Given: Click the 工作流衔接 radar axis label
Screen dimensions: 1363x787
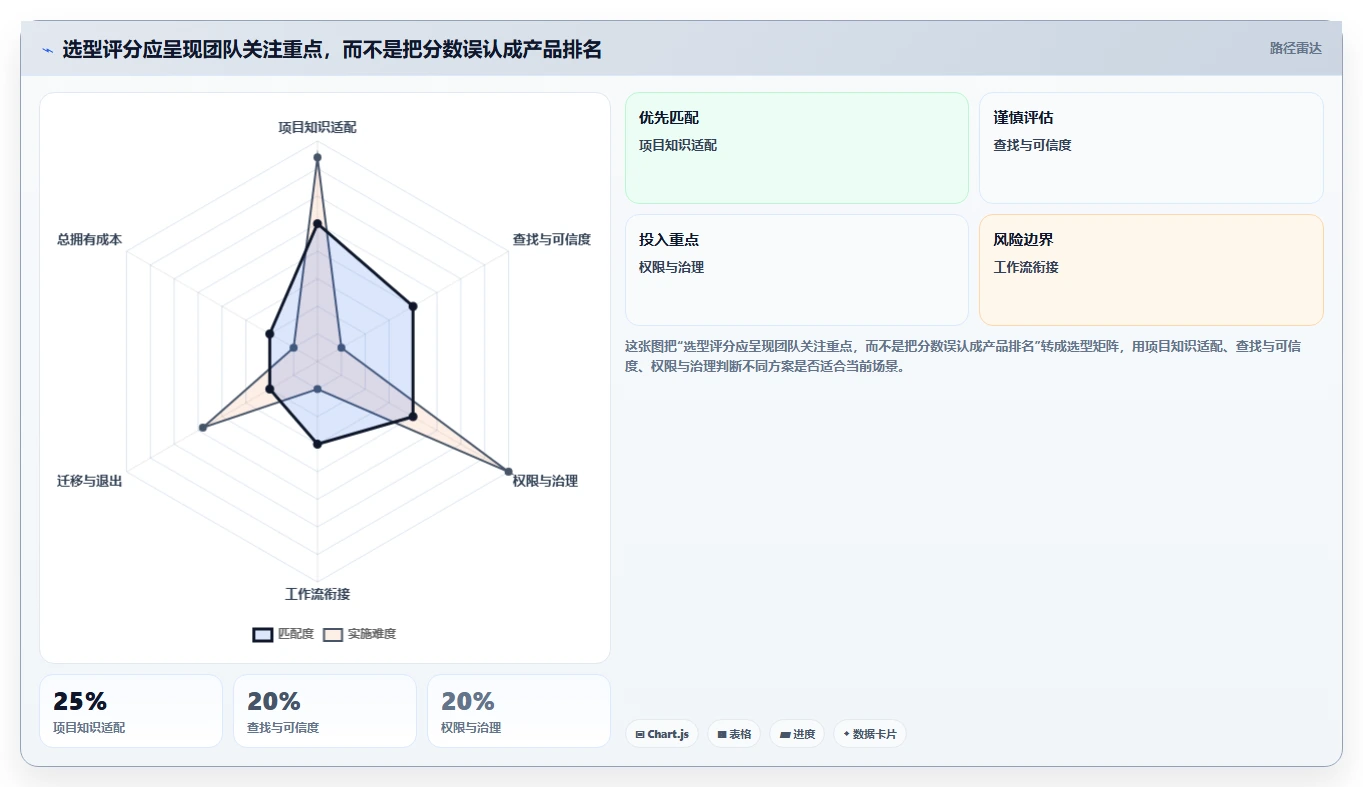Looking at the screenshot, I should pyautogui.click(x=317, y=594).
